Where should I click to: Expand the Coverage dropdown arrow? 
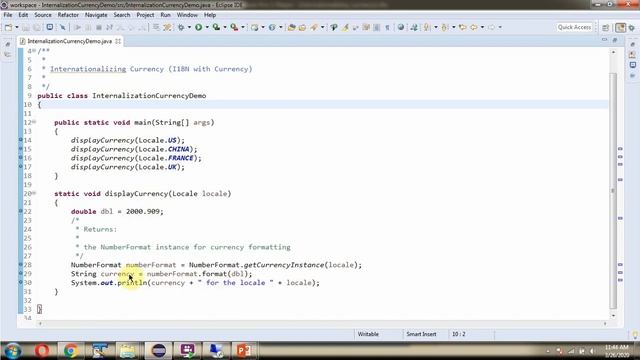coord(224,27)
